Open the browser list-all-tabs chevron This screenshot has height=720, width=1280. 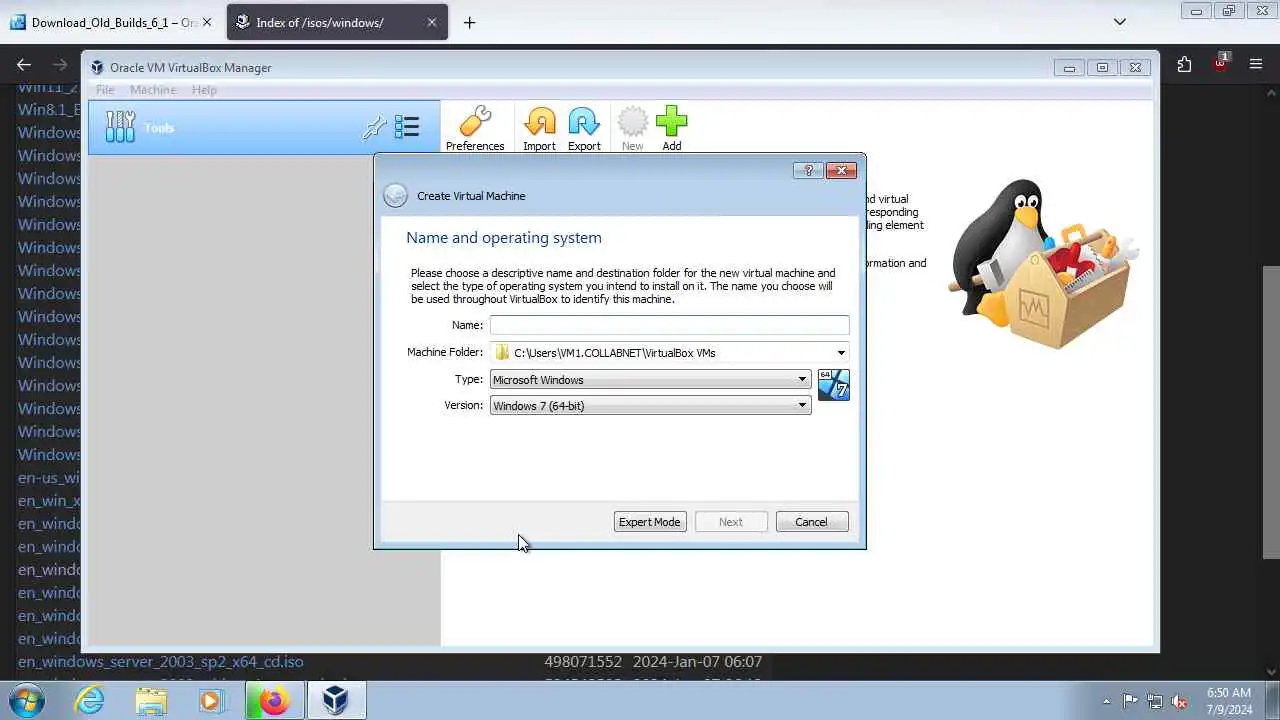[1120, 22]
